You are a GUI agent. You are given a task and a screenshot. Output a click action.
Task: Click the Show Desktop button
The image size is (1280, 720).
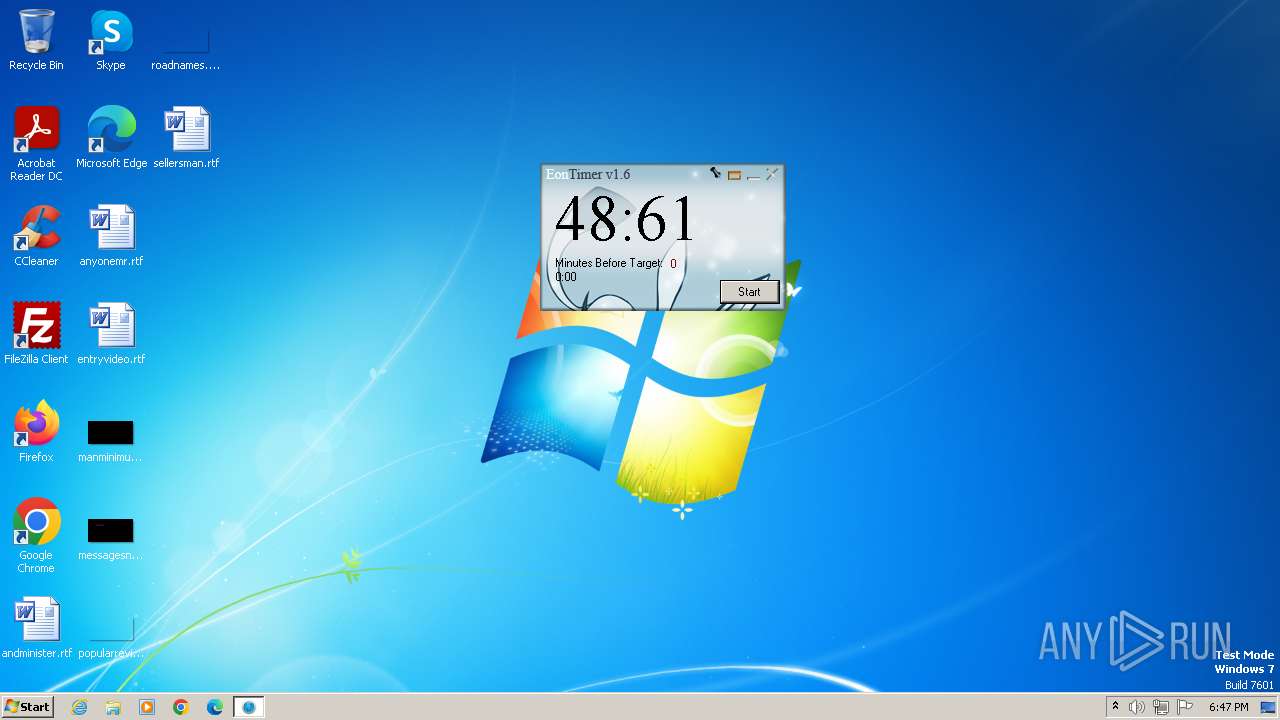(x=1269, y=707)
